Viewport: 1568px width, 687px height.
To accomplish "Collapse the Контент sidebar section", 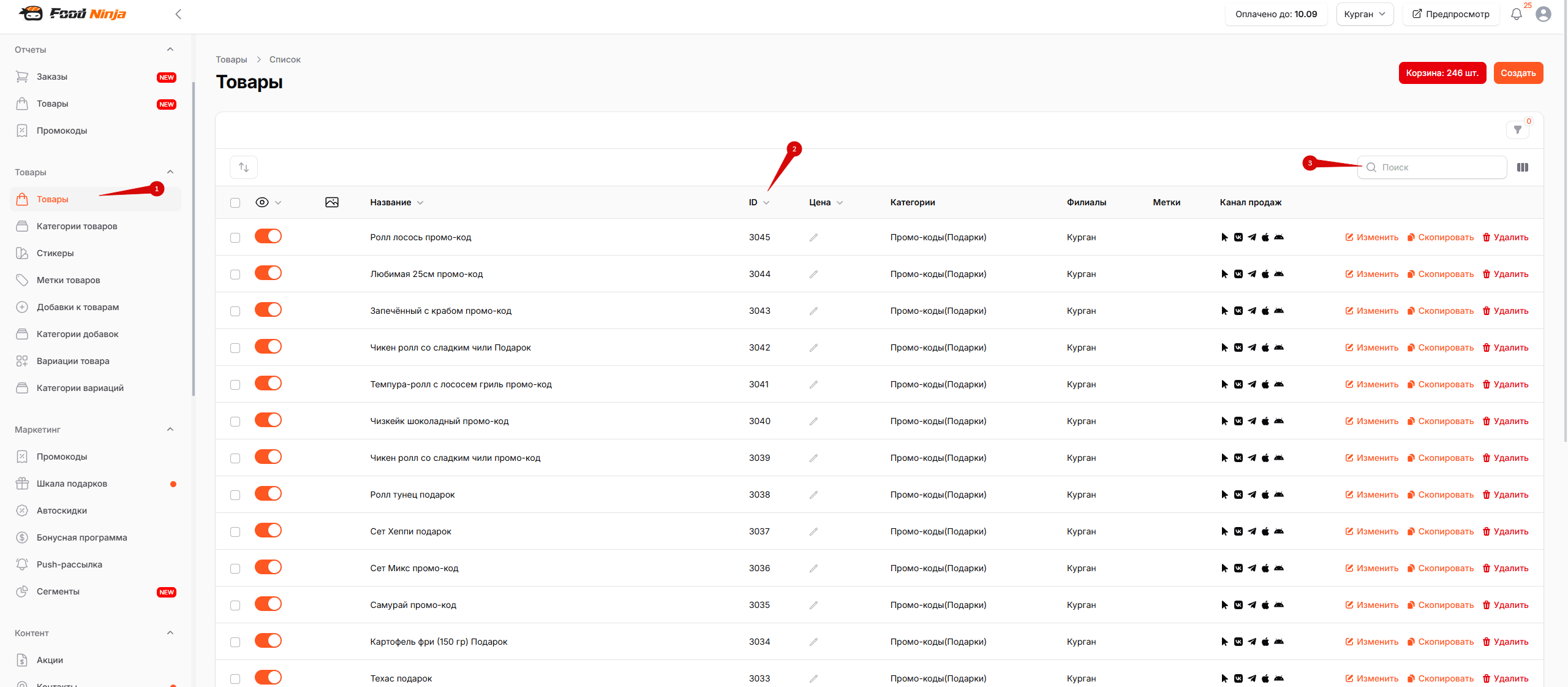I will click(x=170, y=633).
